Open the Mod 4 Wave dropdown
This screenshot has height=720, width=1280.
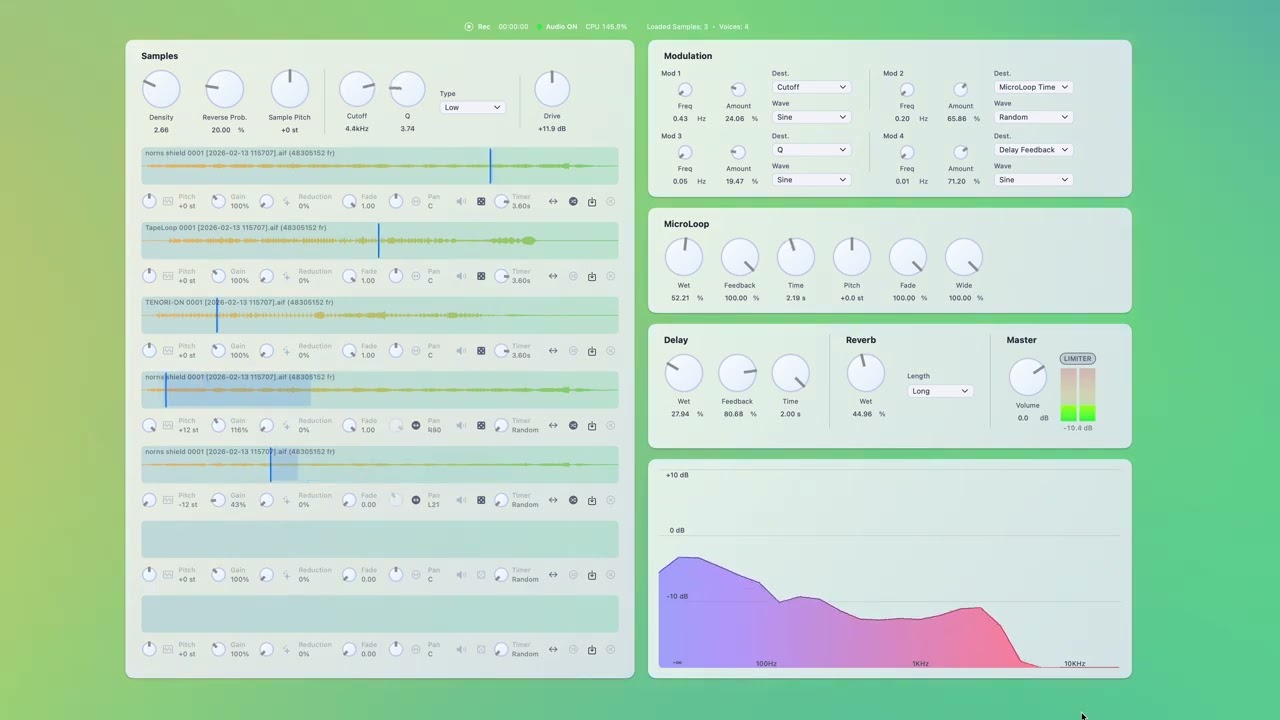(x=1033, y=180)
